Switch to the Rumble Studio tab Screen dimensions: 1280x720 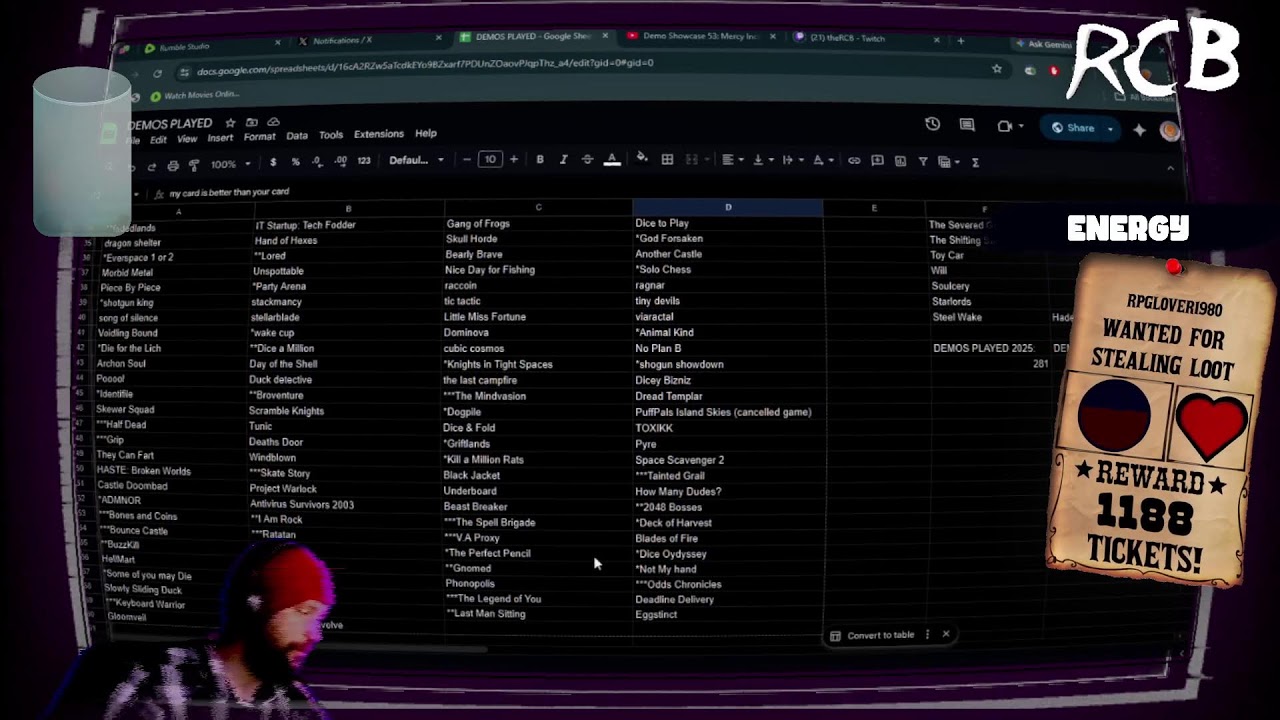tap(210, 46)
